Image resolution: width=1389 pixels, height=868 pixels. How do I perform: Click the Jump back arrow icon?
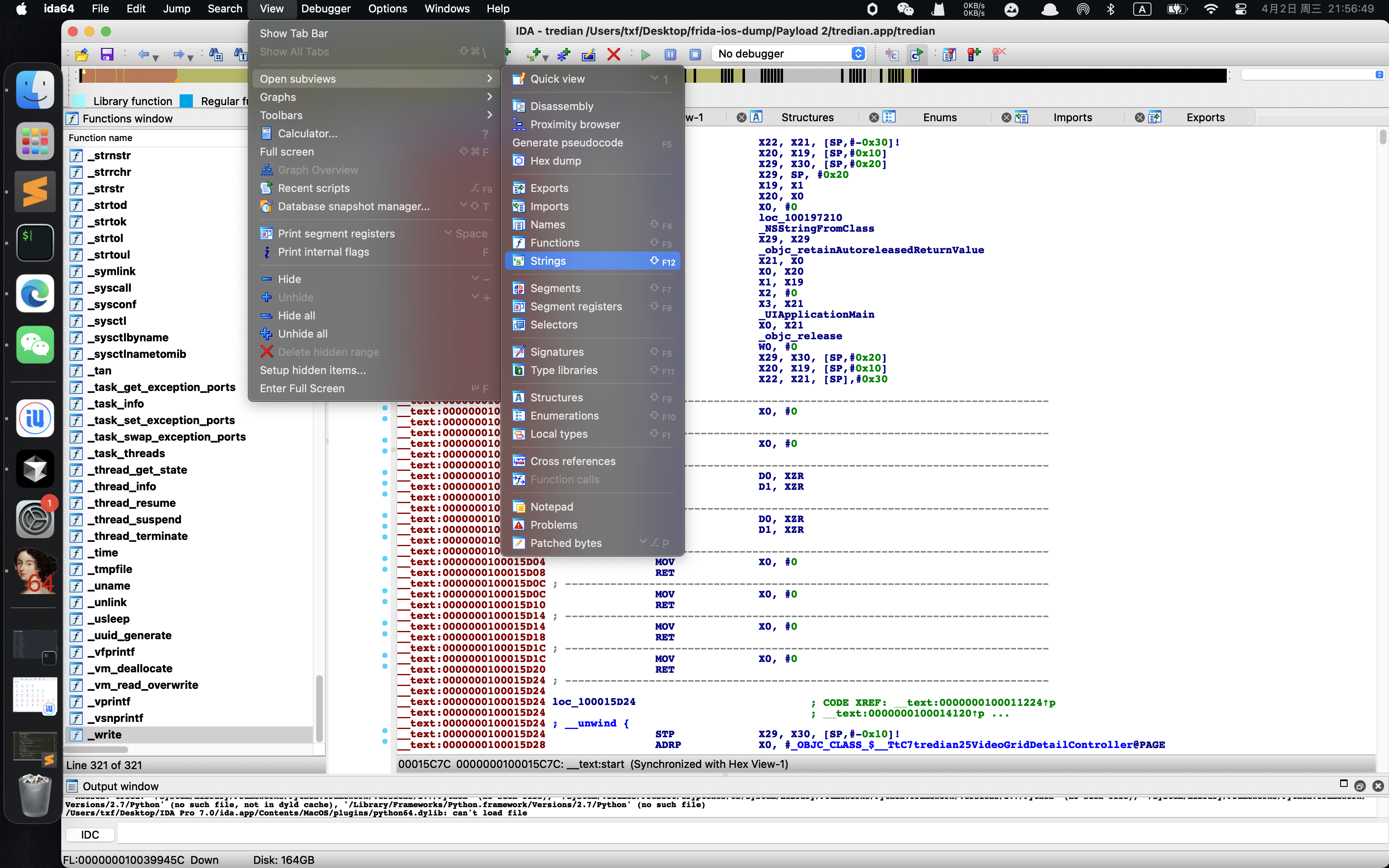click(143, 55)
